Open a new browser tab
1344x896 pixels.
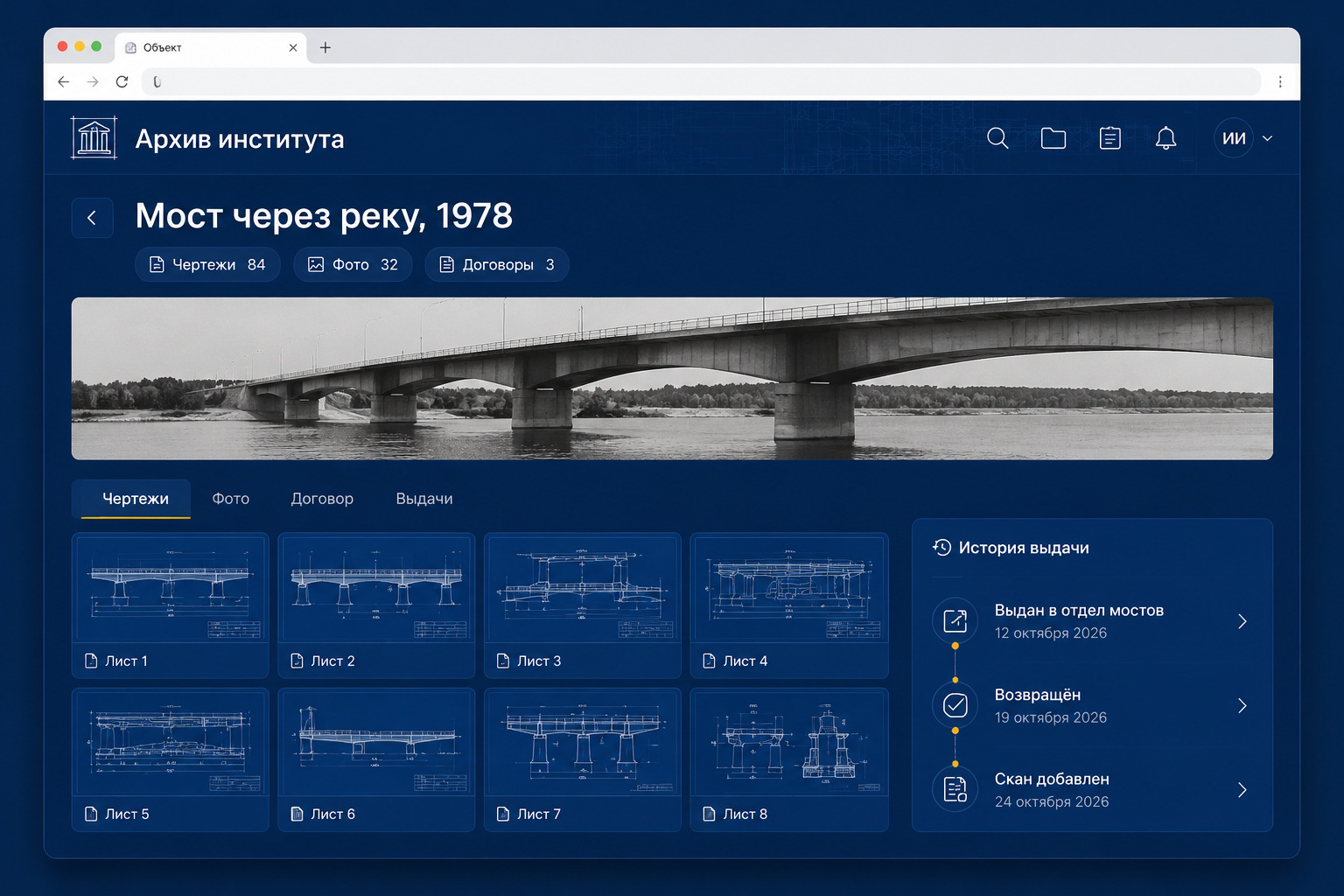coord(325,47)
